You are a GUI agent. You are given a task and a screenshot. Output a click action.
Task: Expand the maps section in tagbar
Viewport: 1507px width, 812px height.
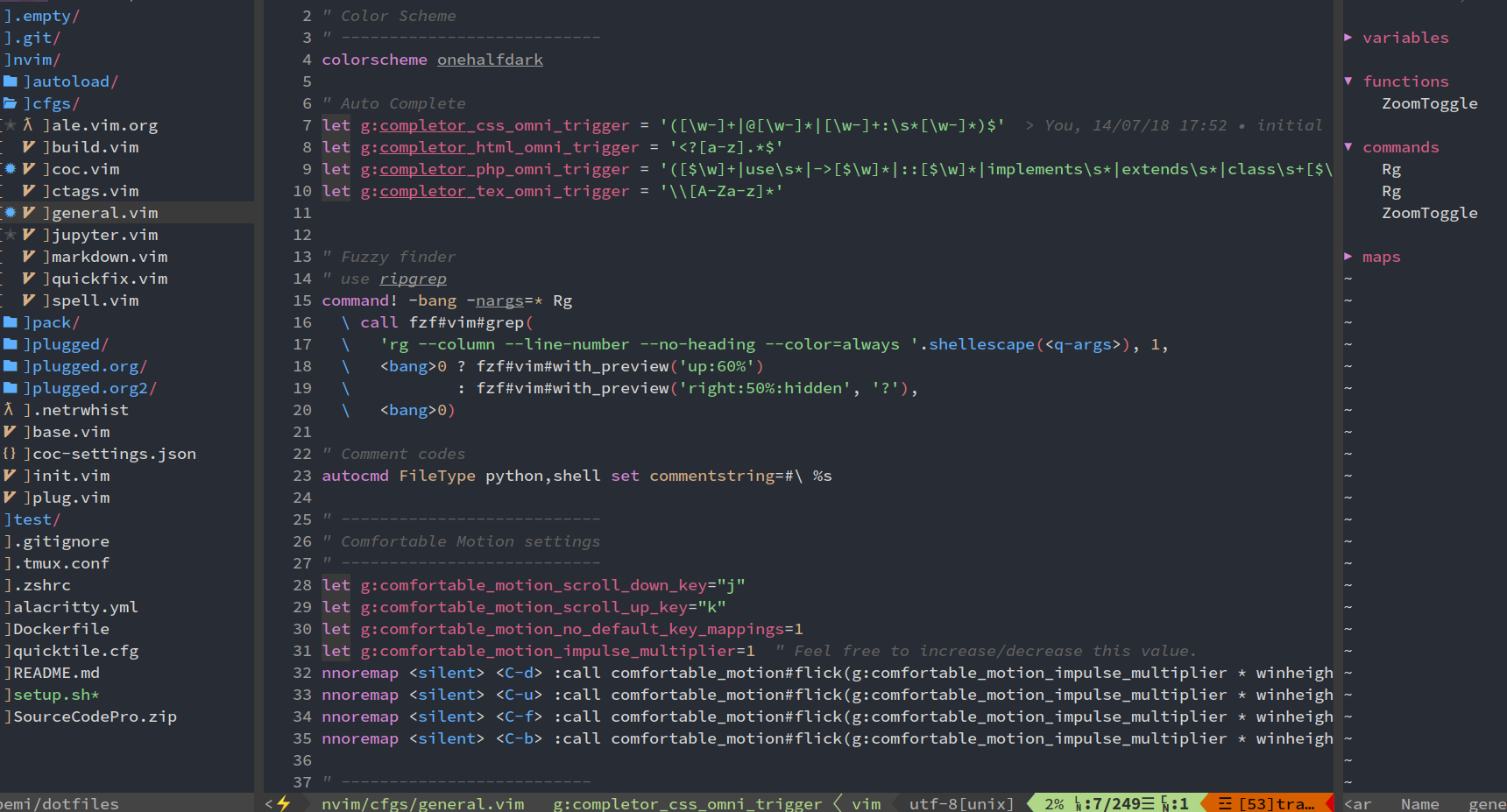(x=1348, y=257)
